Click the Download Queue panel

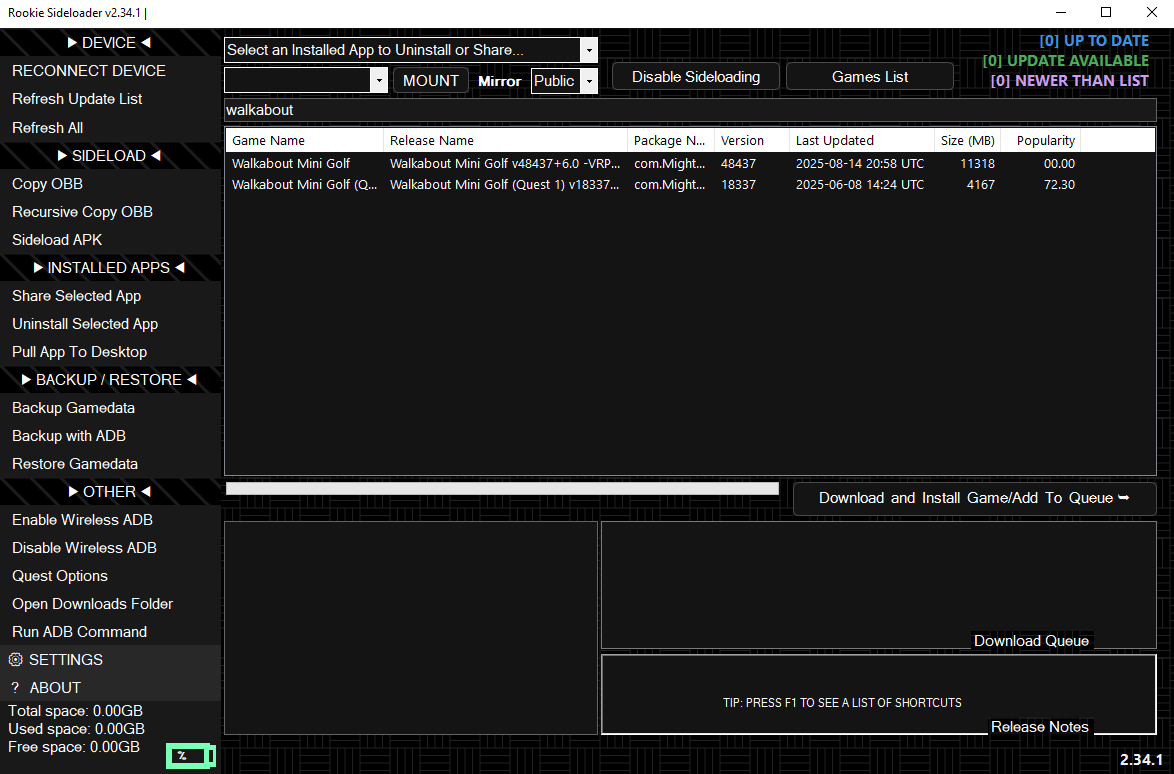(878, 585)
